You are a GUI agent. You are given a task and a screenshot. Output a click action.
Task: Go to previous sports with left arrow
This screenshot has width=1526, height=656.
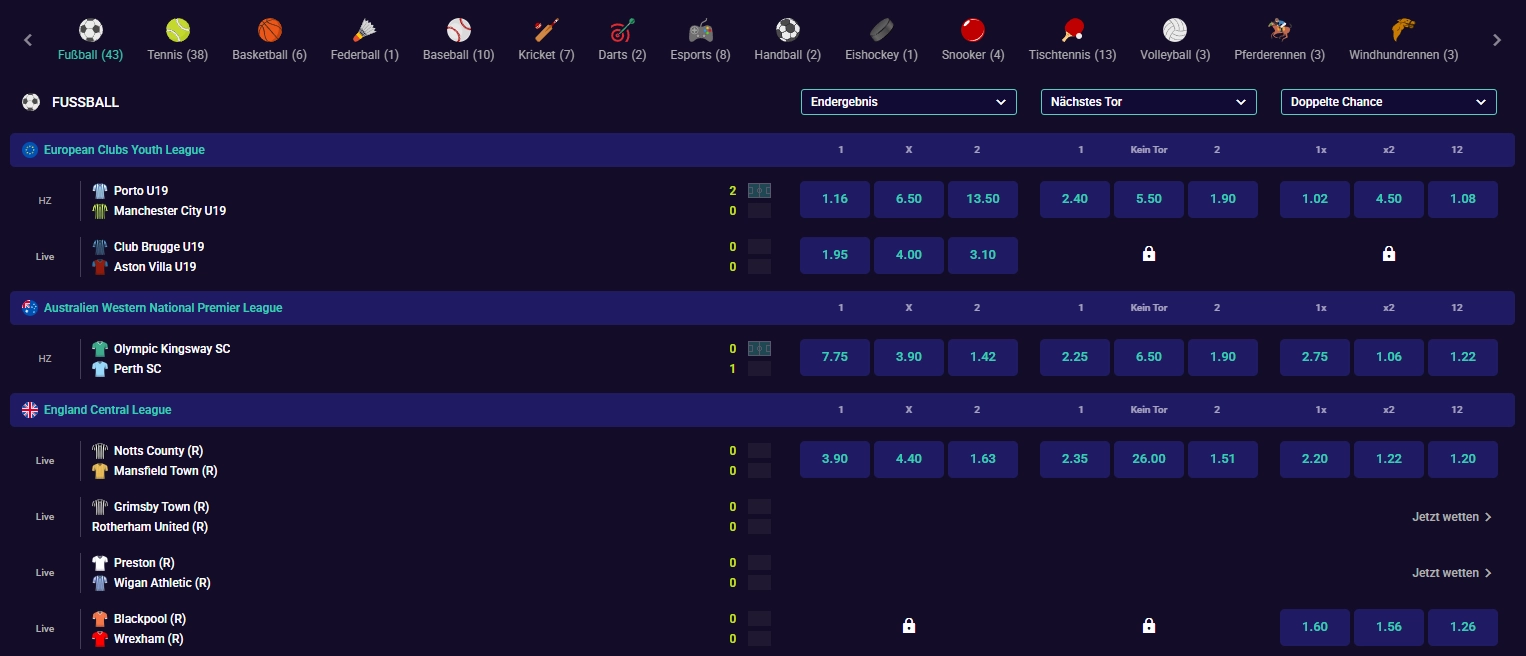[28, 40]
